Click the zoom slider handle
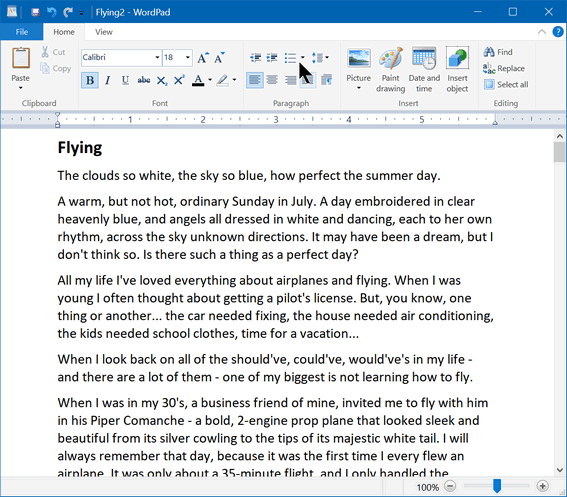 [x=497, y=486]
